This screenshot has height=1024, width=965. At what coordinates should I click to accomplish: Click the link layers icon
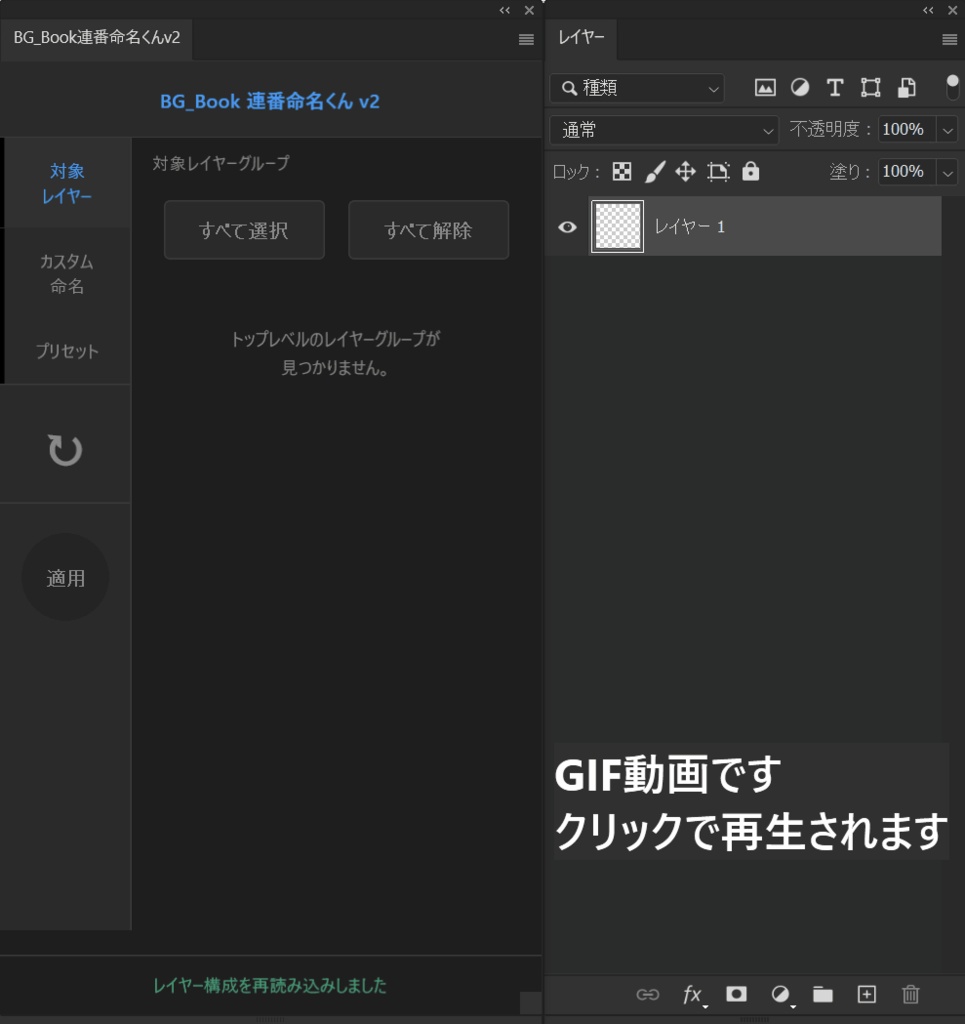(648, 995)
